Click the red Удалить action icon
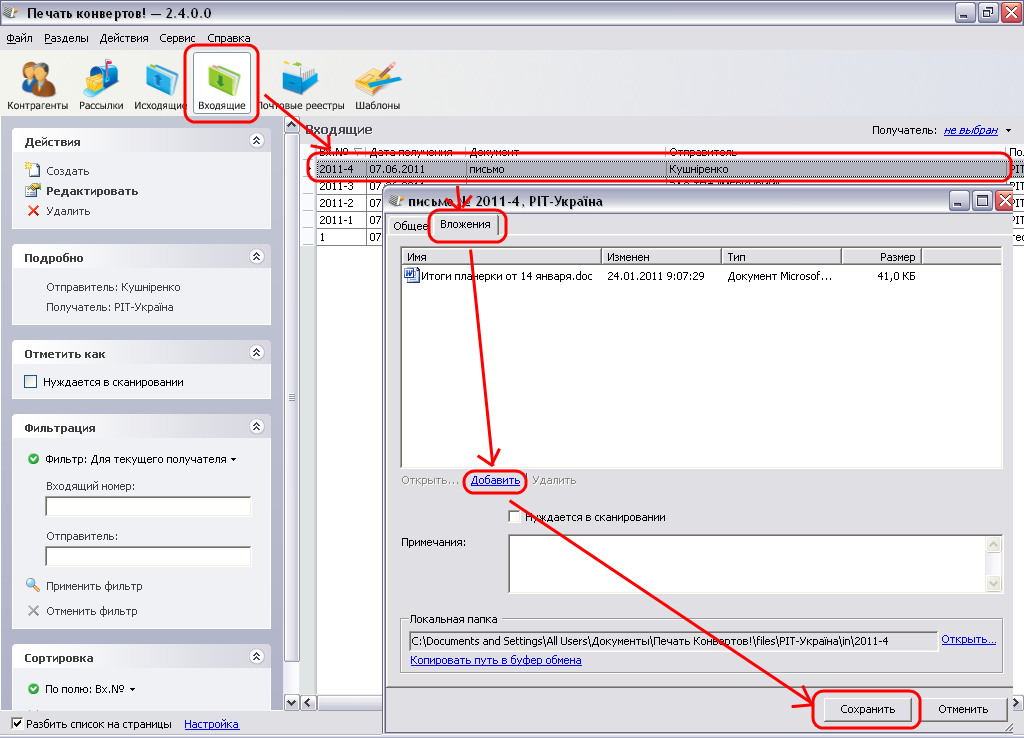Viewport: 1024px width, 738px height. [x=33, y=211]
